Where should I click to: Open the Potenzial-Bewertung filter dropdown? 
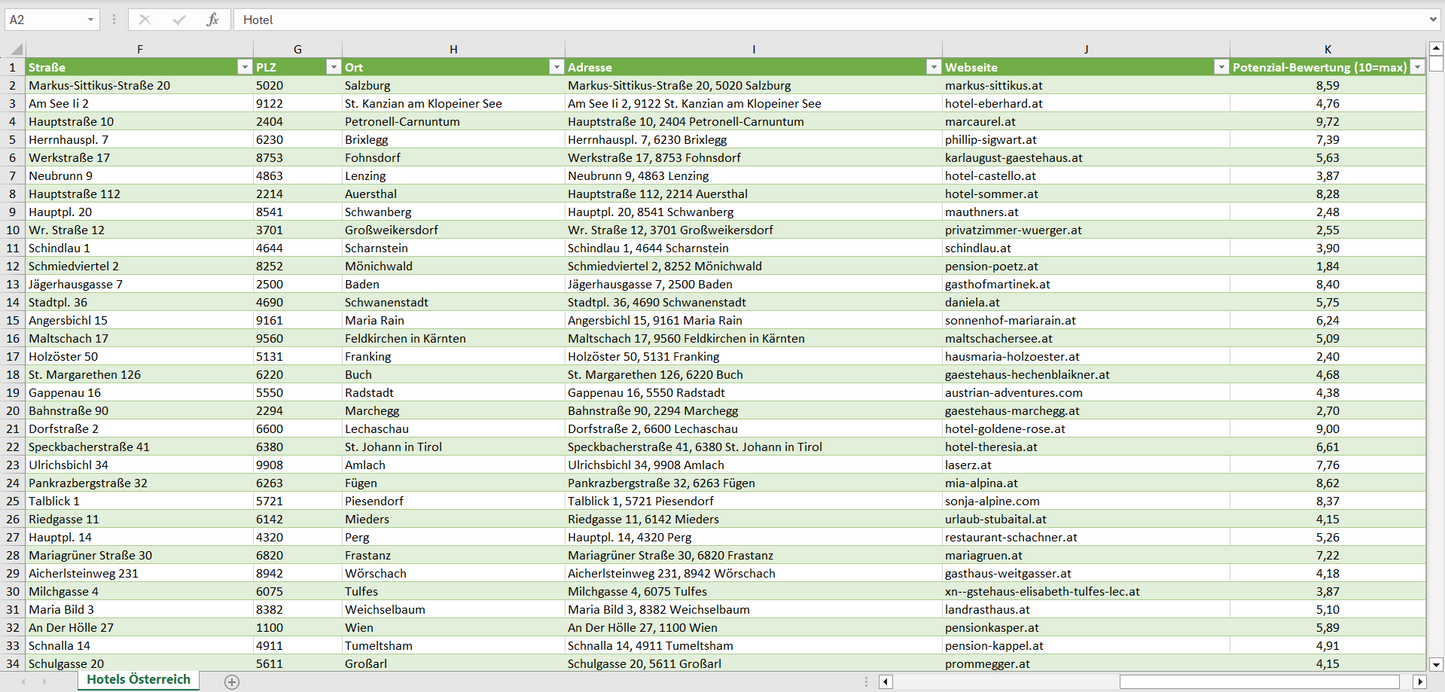click(x=1416, y=67)
